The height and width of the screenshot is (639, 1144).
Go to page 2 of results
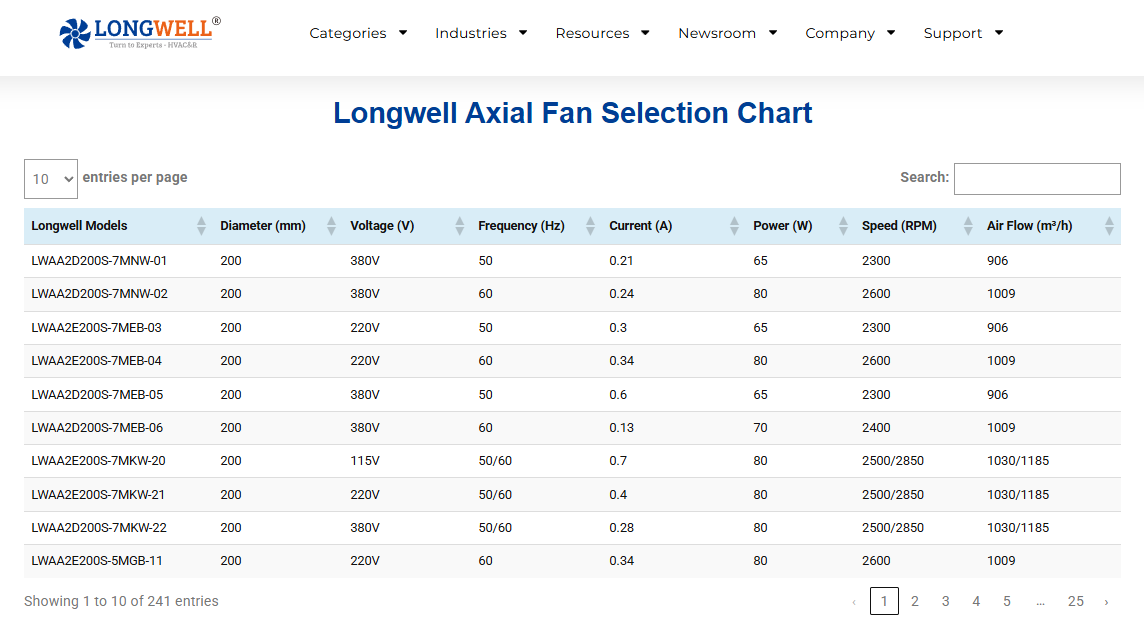[914, 601]
